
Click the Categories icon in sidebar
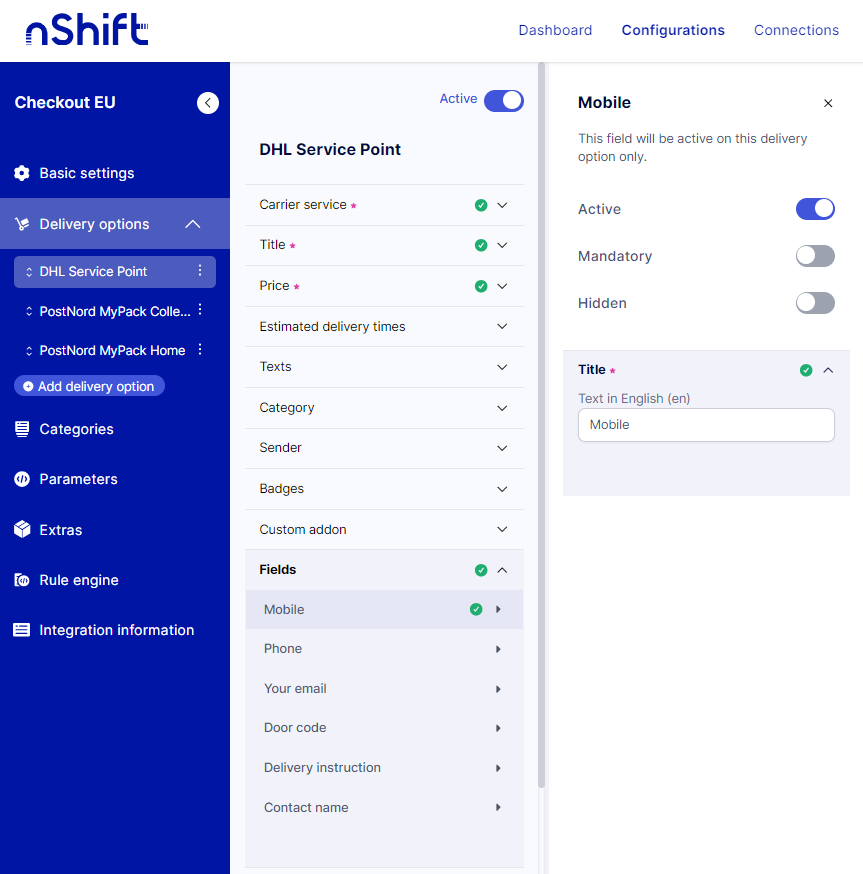(x=22, y=429)
